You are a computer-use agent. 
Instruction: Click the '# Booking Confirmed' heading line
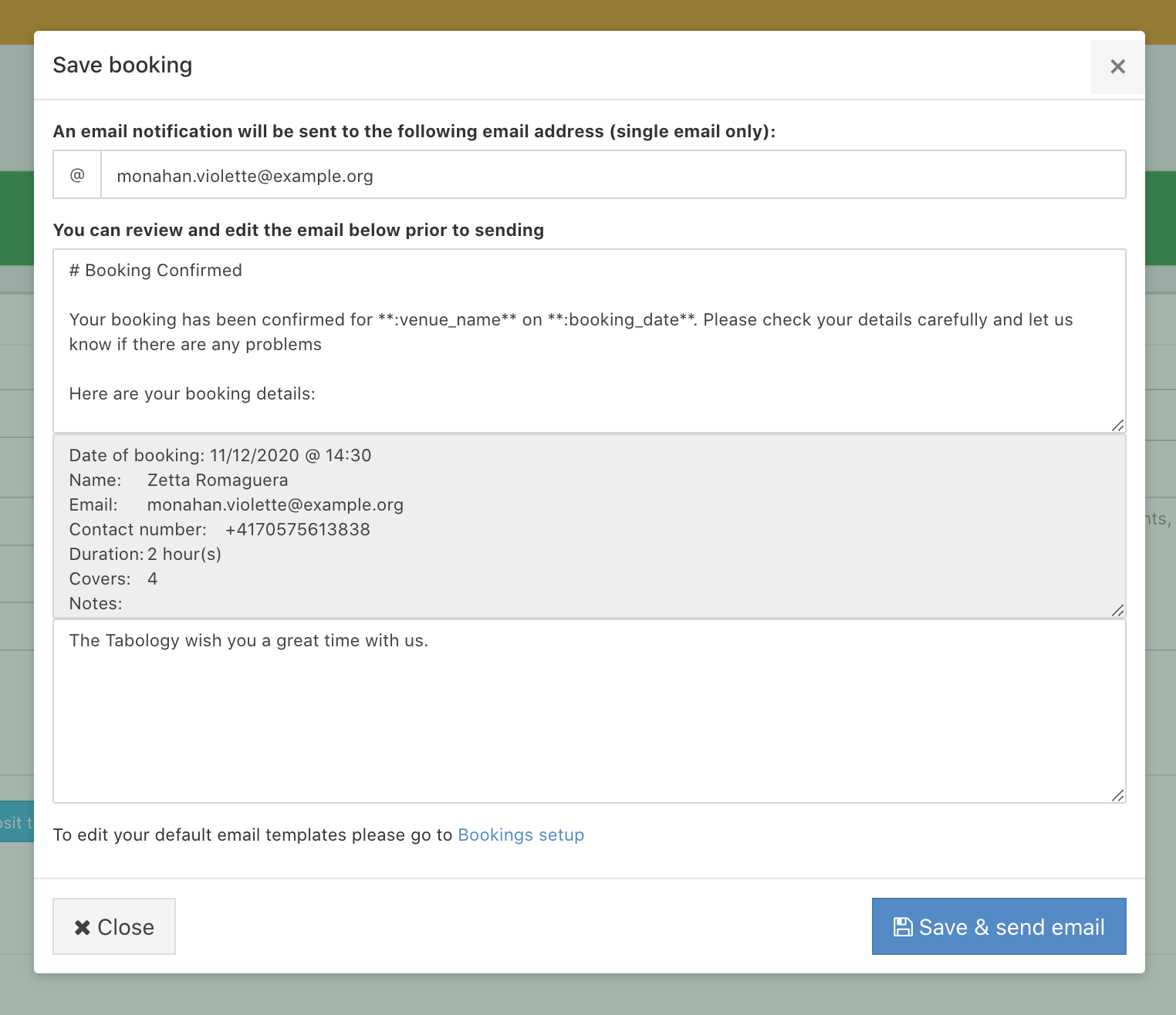pos(156,271)
